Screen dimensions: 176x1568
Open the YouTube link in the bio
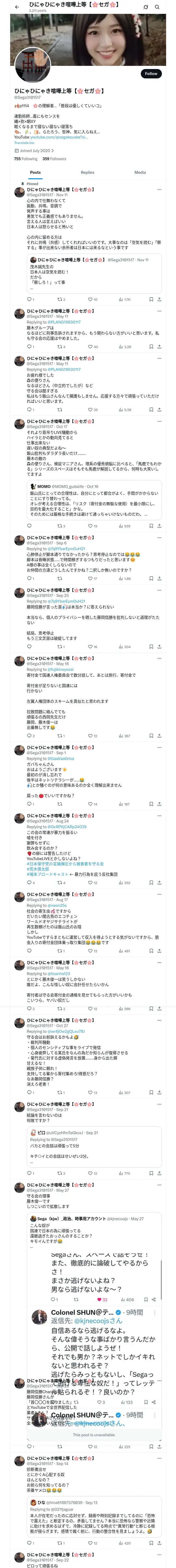(x=59, y=137)
